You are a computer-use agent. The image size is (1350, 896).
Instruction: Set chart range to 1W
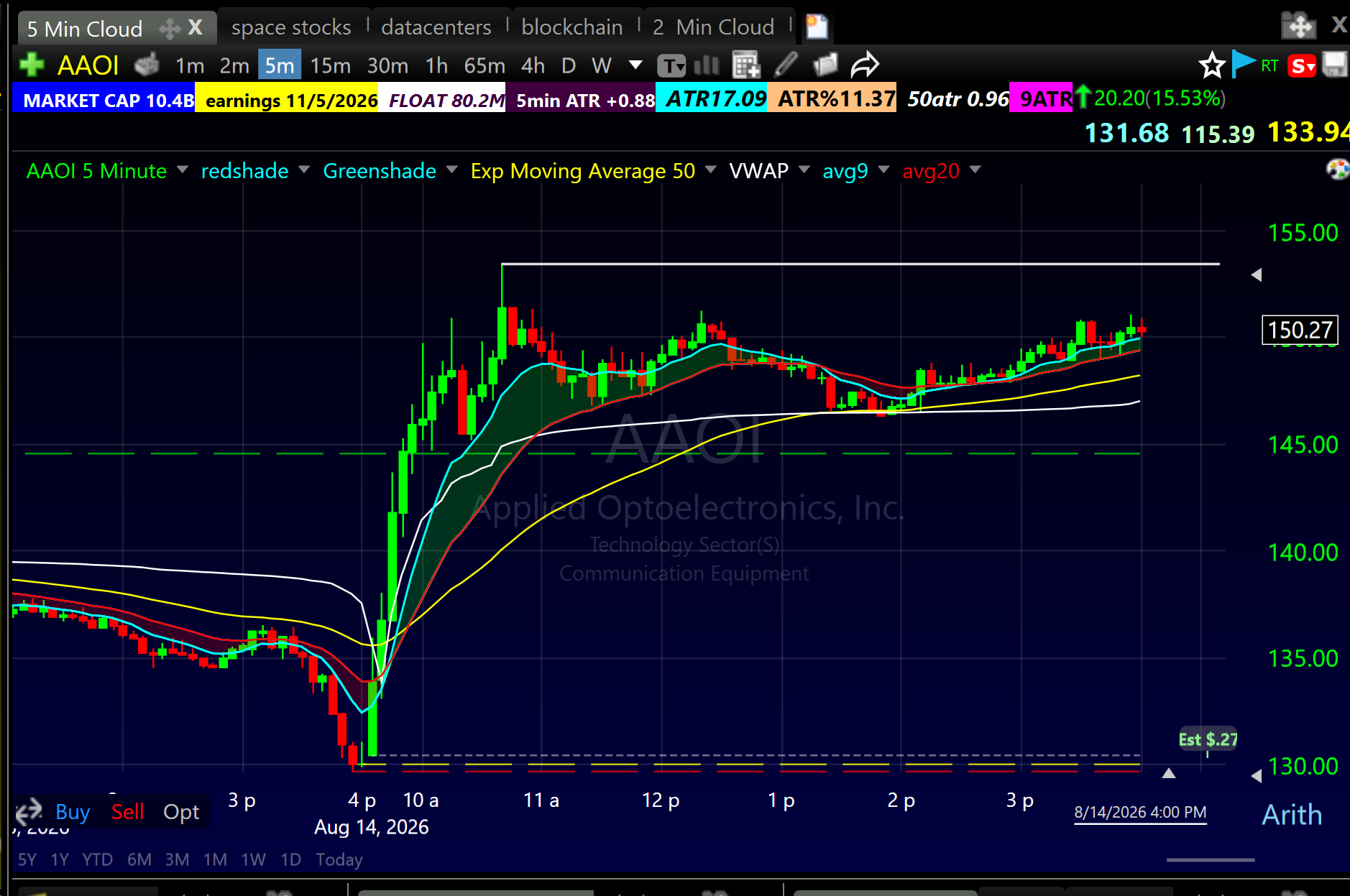[x=253, y=859]
